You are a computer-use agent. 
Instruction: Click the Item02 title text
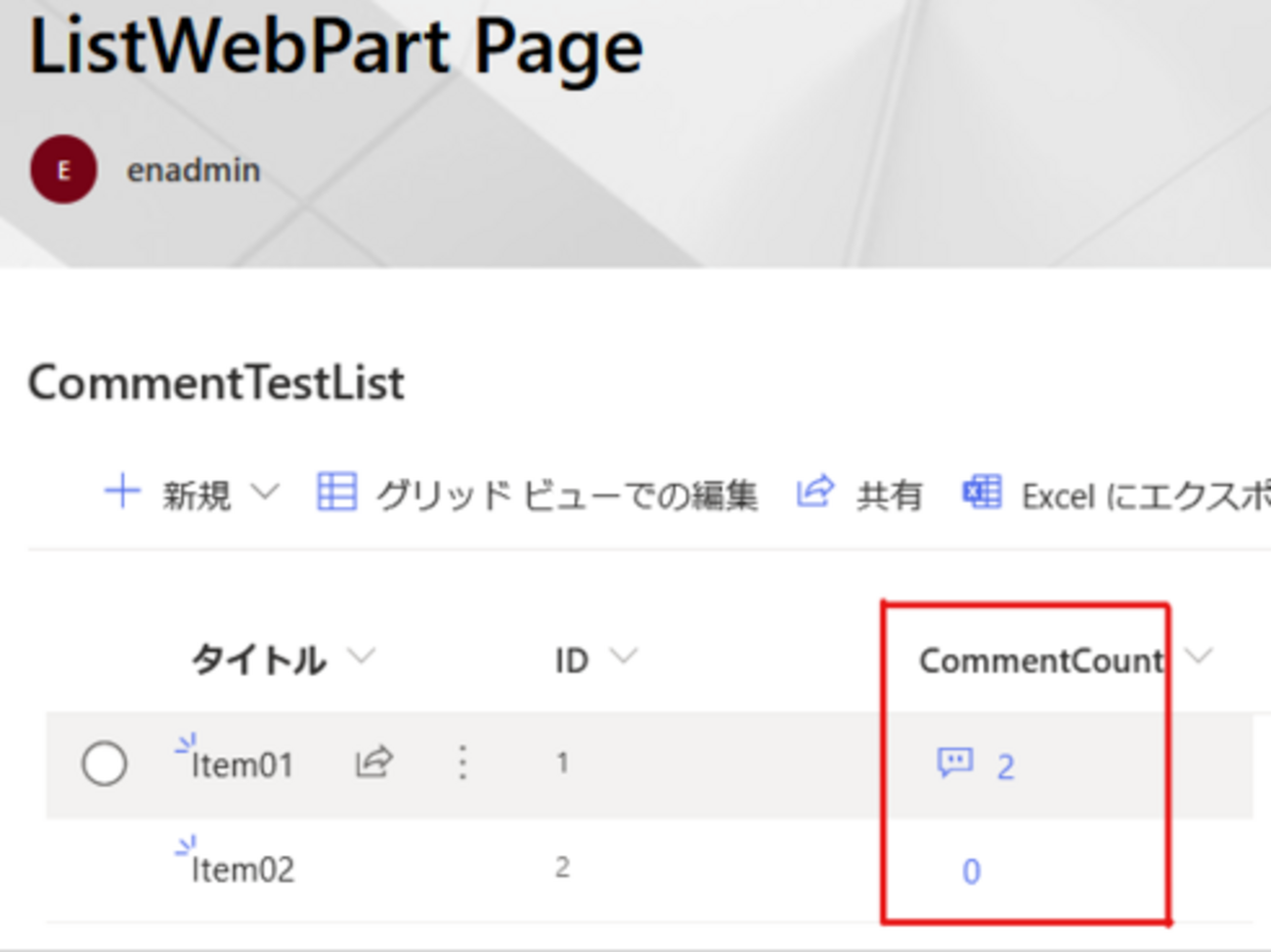tap(243, 869)
